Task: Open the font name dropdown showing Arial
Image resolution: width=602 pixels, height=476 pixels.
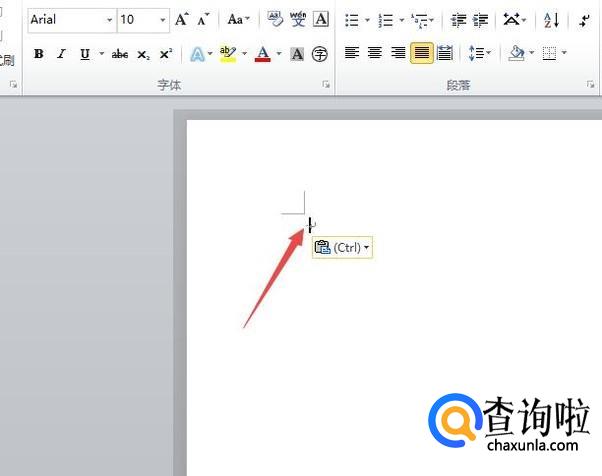Action: click(x=109, y=20)
